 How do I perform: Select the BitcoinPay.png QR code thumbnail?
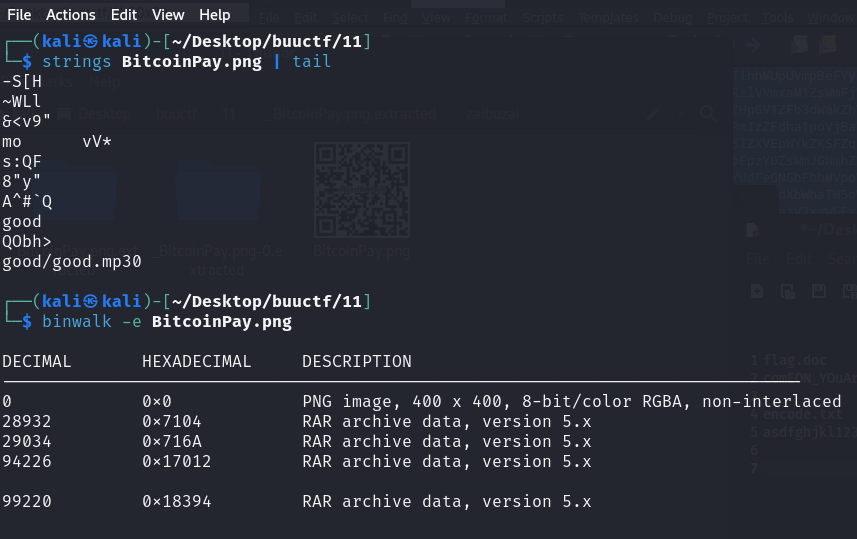pos(362,190)
